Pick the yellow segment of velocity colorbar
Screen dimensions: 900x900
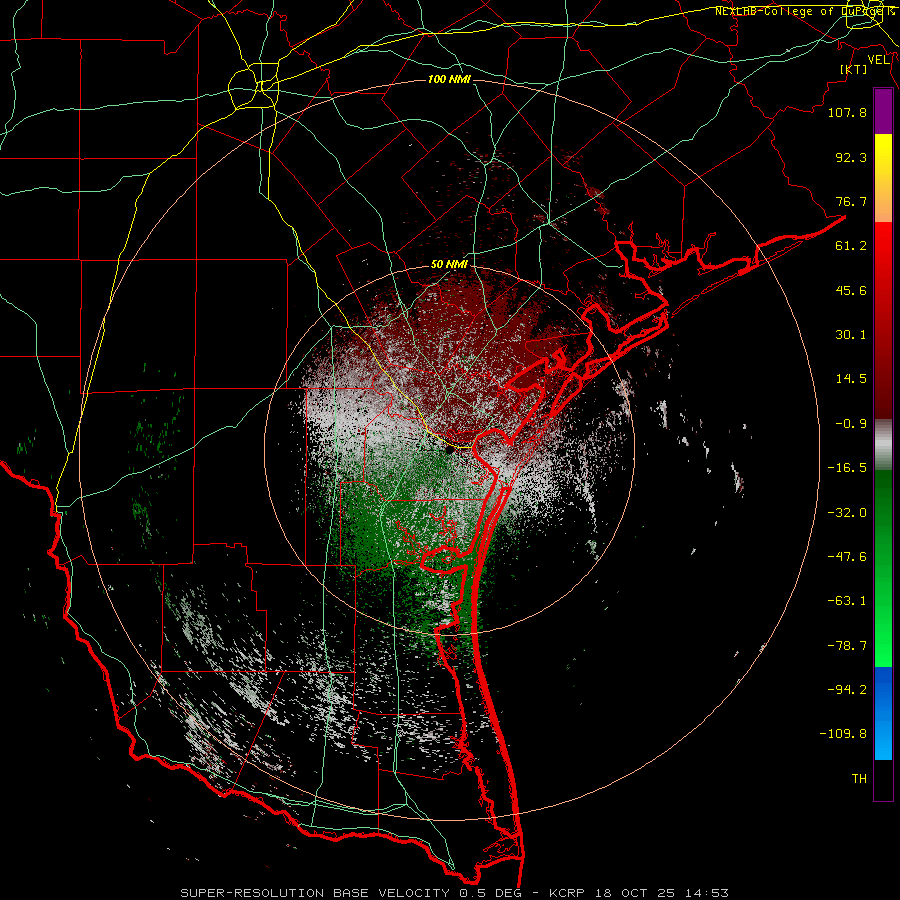883,156
